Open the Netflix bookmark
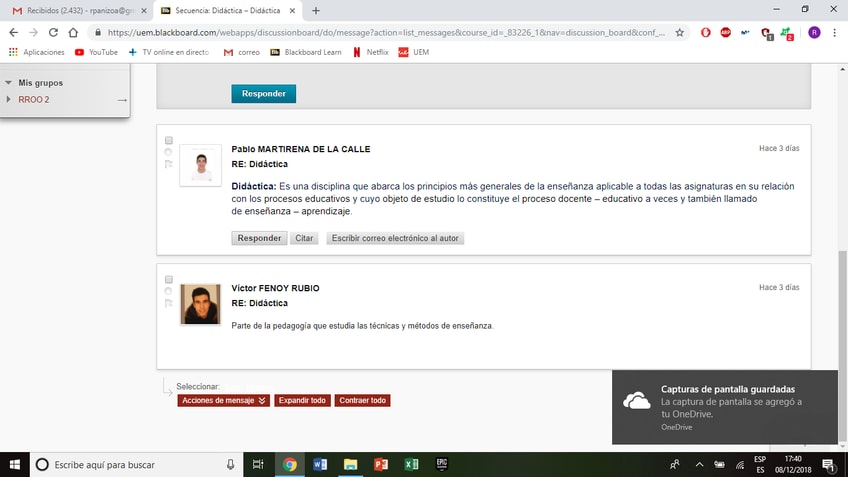848x477 pixels. point(370,52)
